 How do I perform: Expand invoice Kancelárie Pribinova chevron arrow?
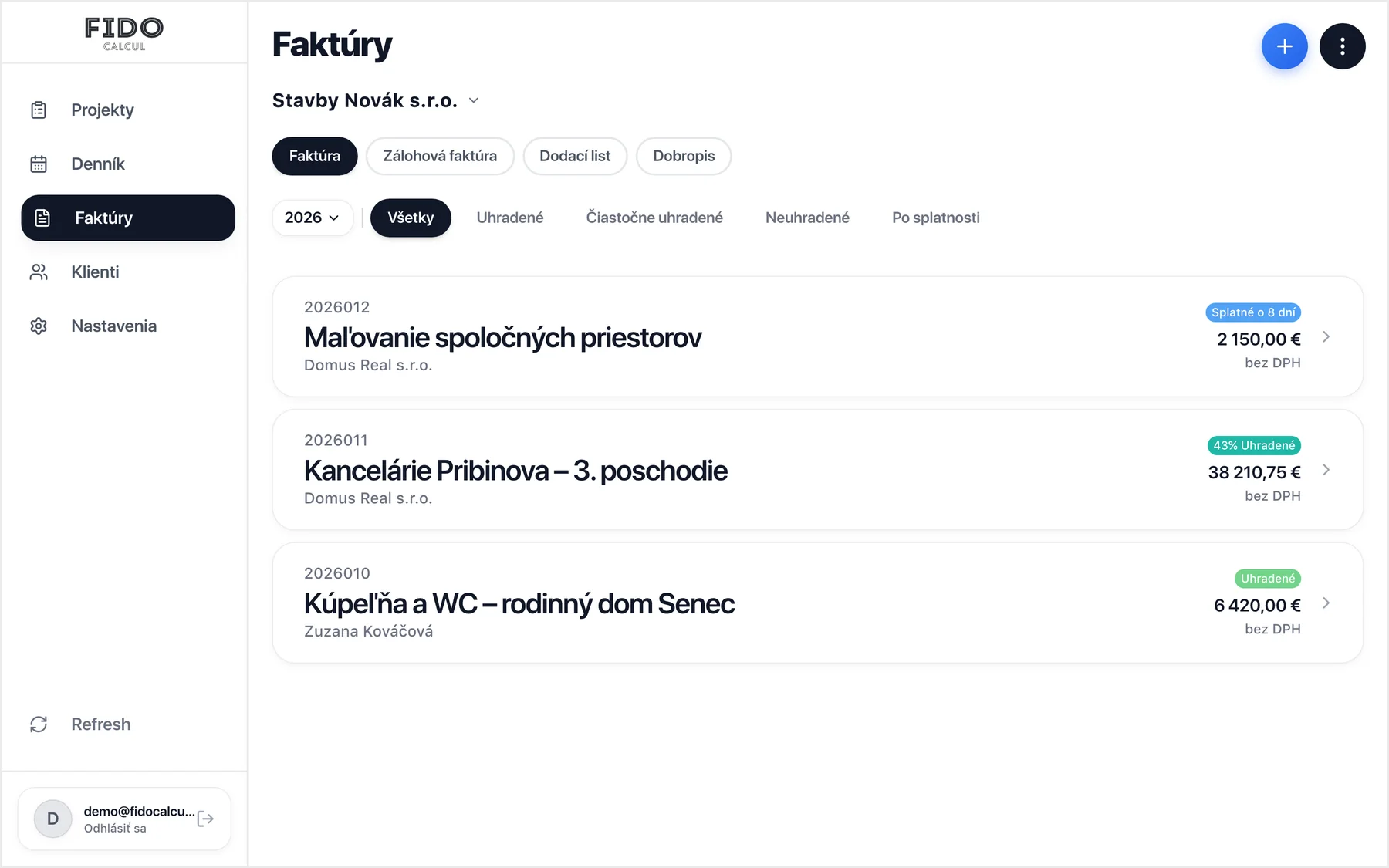1326,470
